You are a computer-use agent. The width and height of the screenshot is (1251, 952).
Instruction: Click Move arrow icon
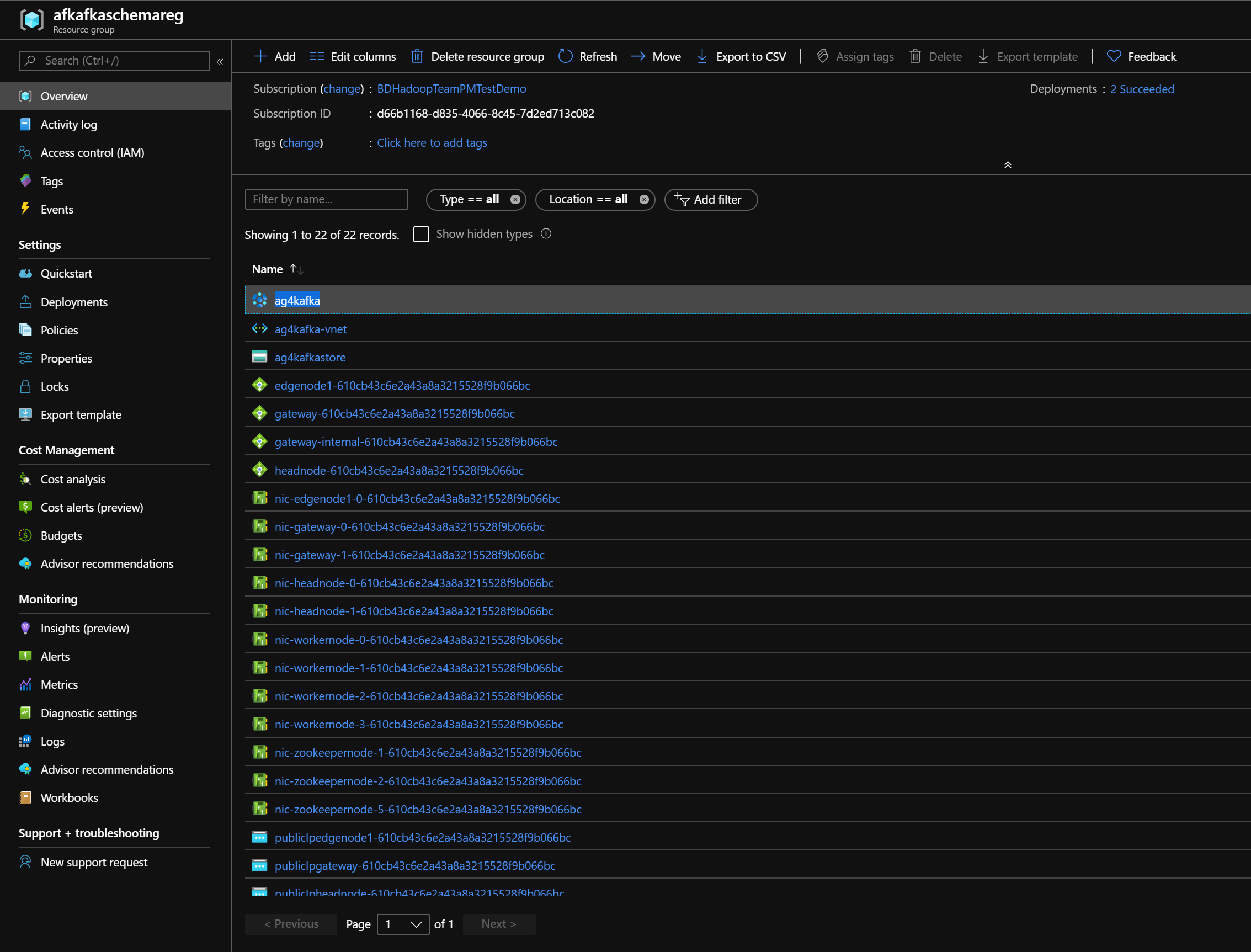click(x=638, y=56)
